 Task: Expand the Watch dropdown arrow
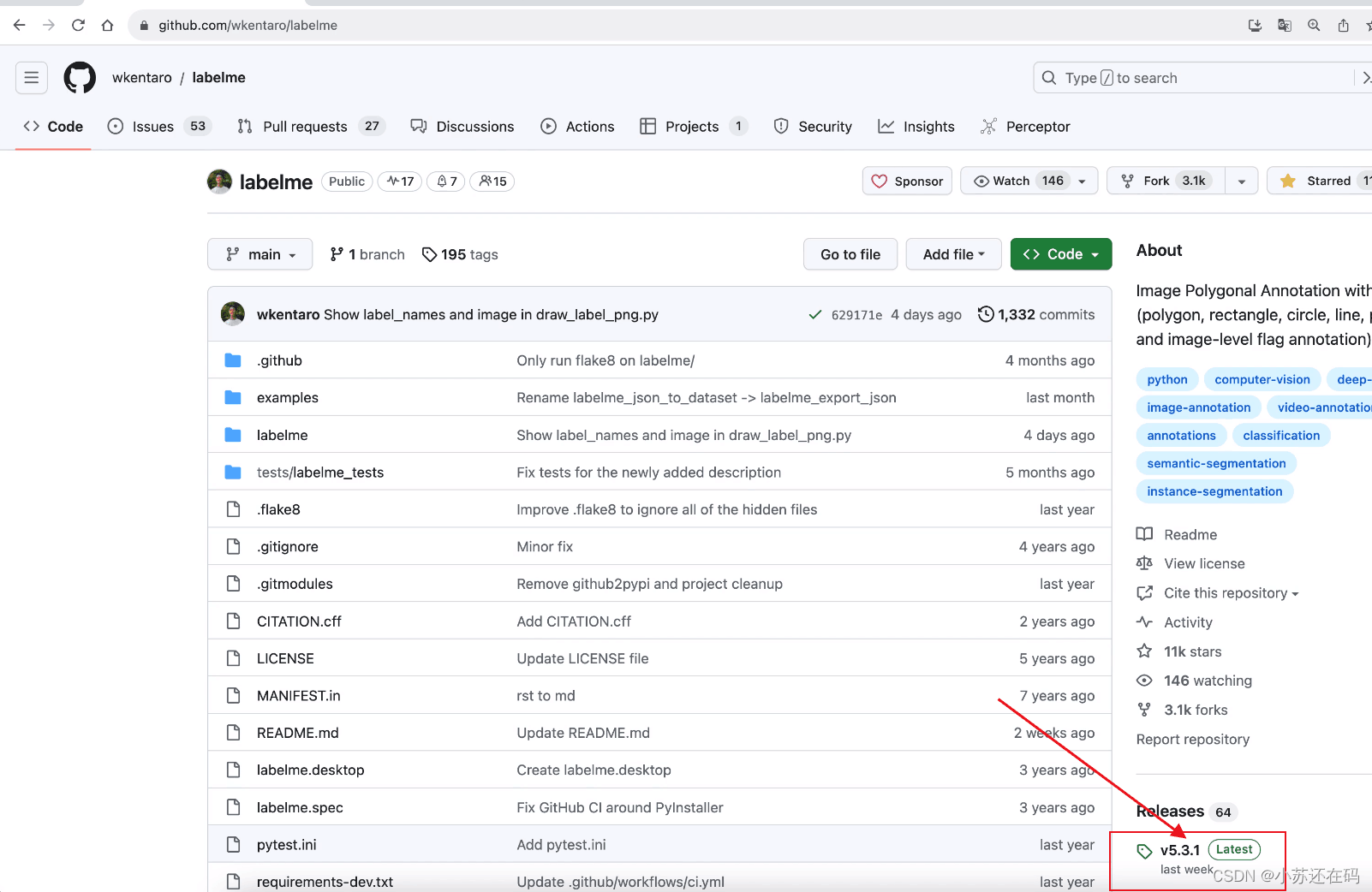pyautogui.click(x=1083, y=181)
